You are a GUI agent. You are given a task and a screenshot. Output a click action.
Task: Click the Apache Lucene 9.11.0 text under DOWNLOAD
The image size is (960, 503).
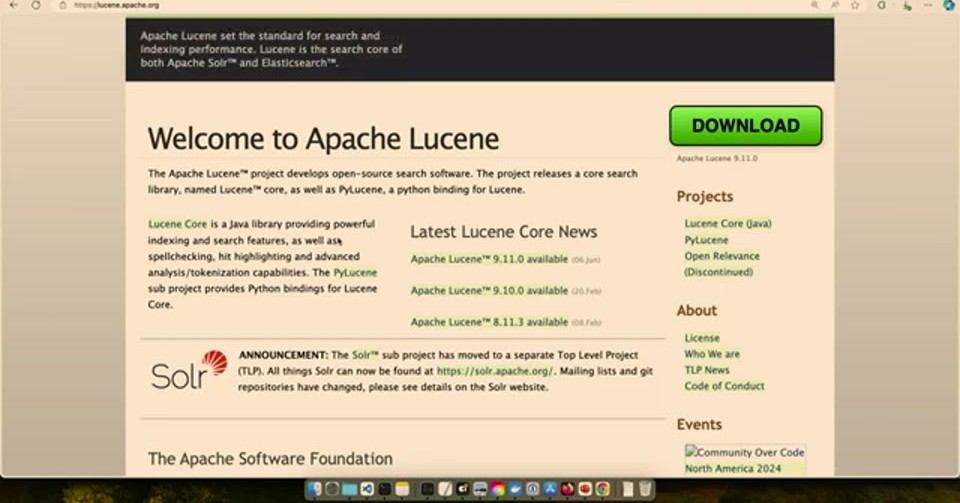pyautogui.click(x=717, y=158)
